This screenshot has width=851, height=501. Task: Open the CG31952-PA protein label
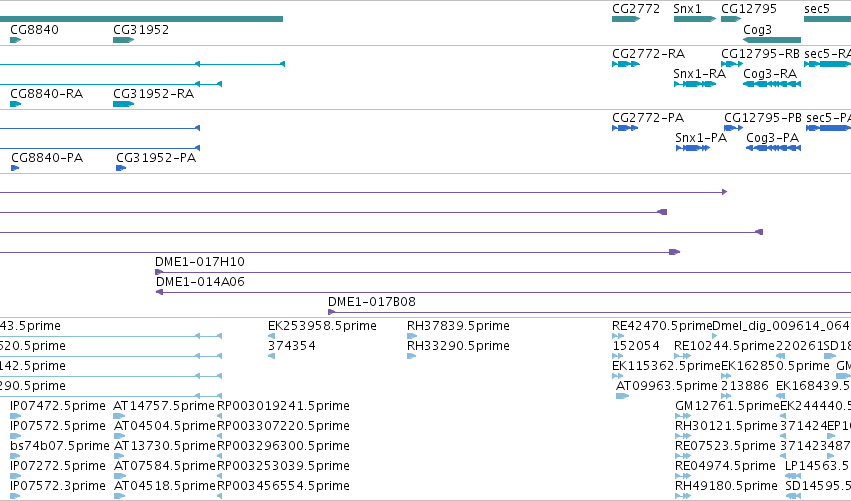click(156, 158)
